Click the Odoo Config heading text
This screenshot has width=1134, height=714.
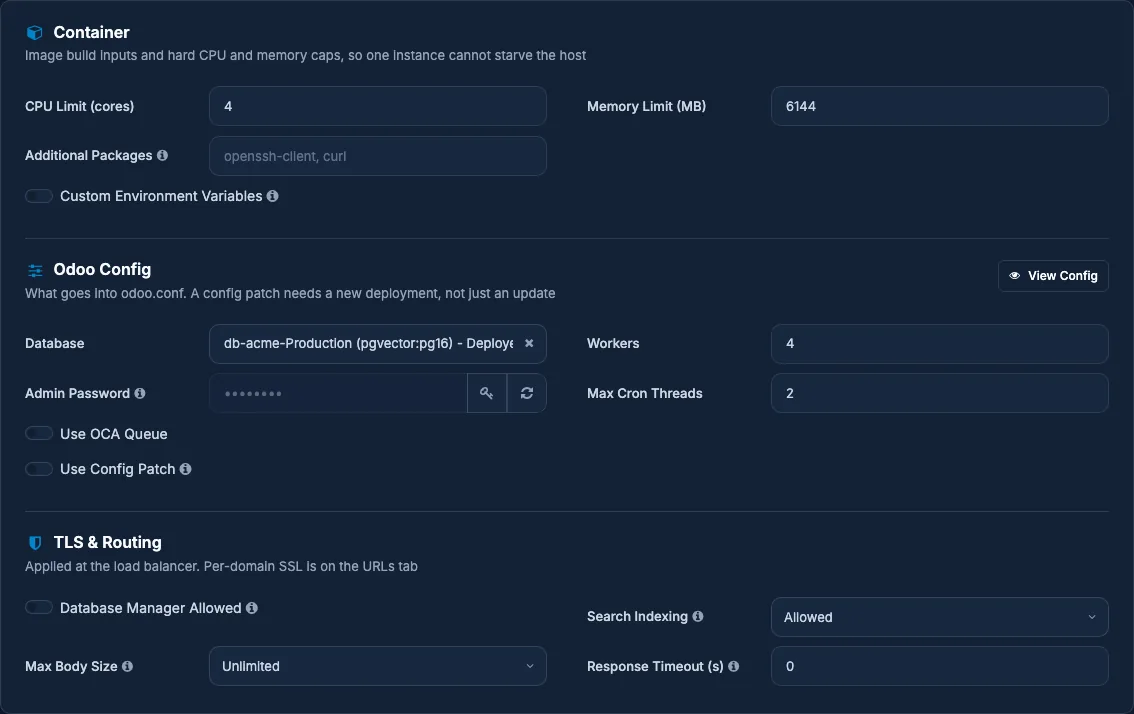point(102,270)
